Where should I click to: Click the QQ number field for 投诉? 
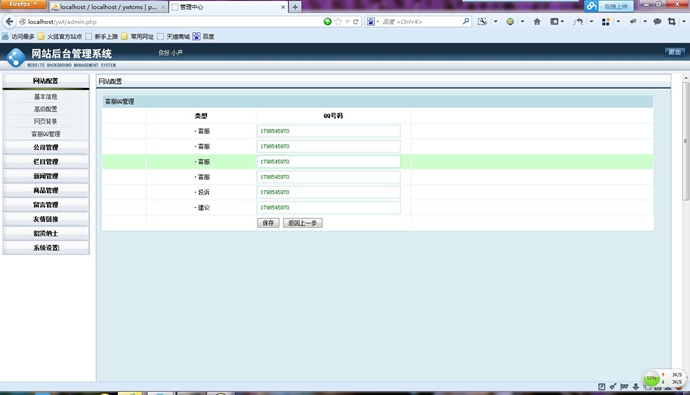[328, 192]
